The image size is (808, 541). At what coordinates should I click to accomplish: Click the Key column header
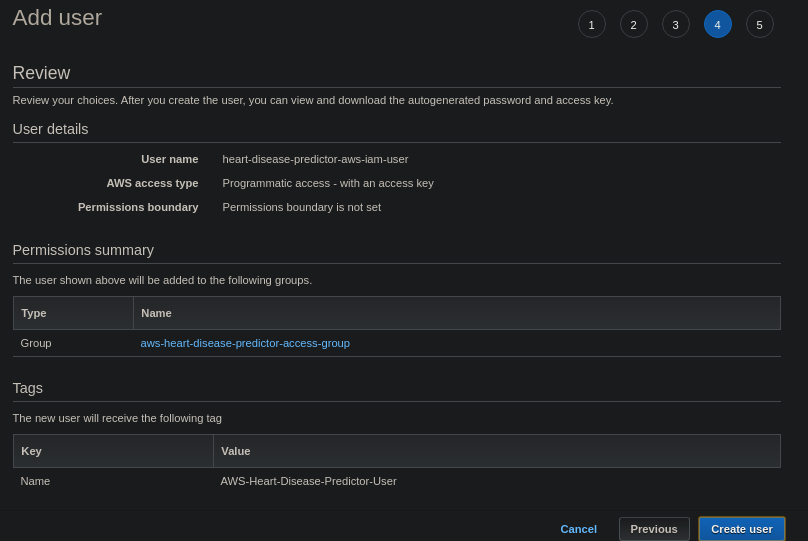coord(31,451)
